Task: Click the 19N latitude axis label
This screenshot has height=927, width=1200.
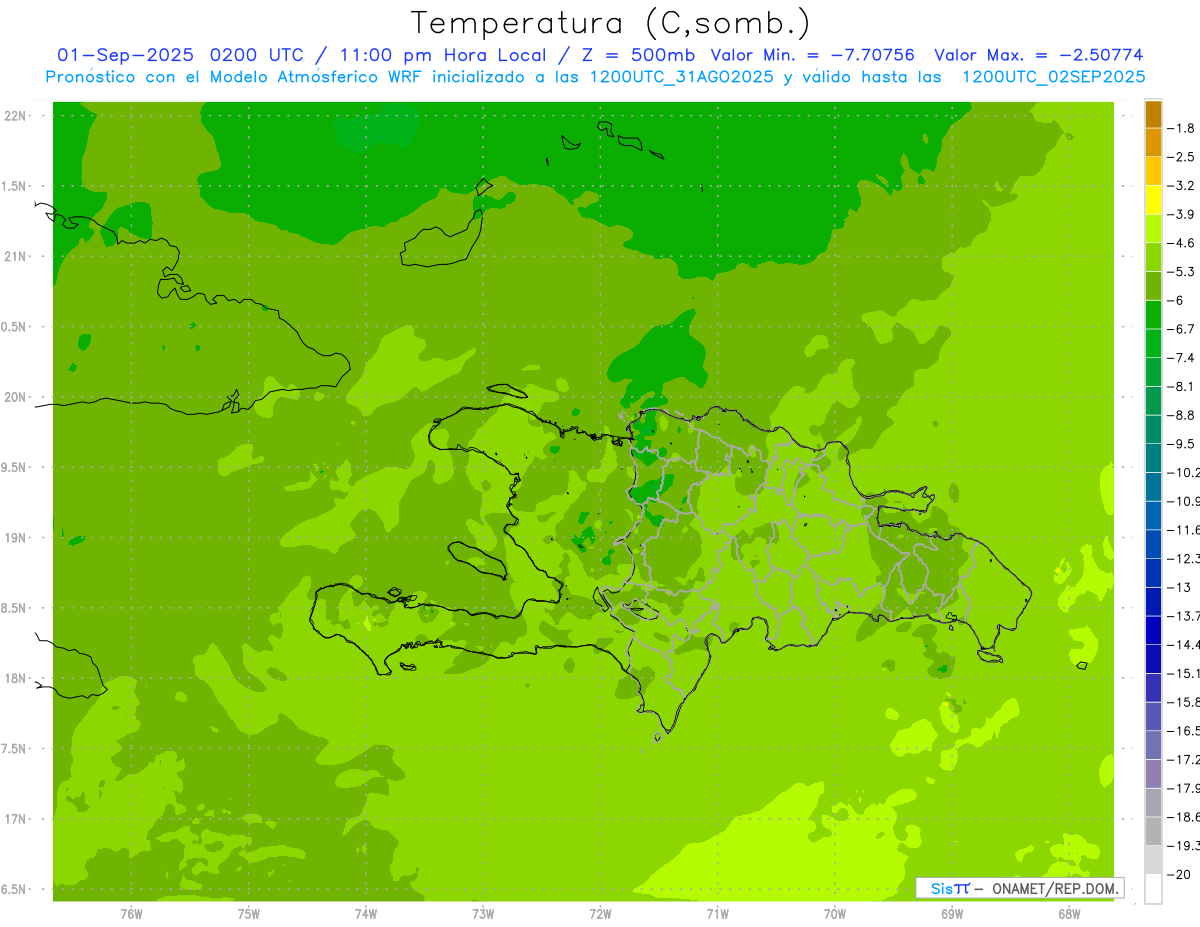Action: click(x=16, y=538)
